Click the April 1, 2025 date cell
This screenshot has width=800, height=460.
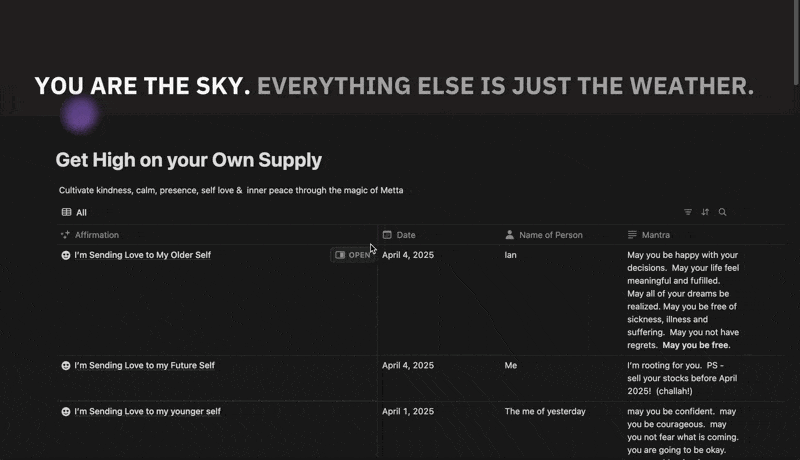point(408,411)
